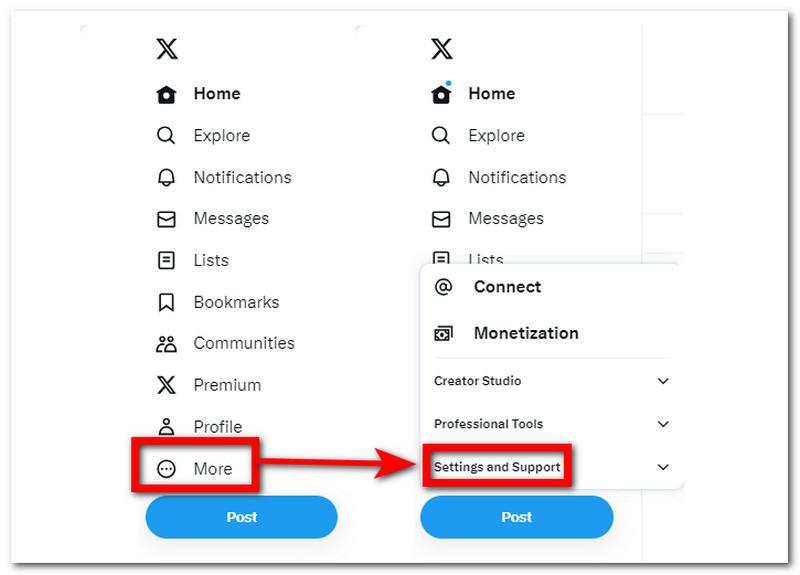This screenshot has width=800, height=575.
Task: Expand the Settings and Support chevron
Action: pos(663,467)
